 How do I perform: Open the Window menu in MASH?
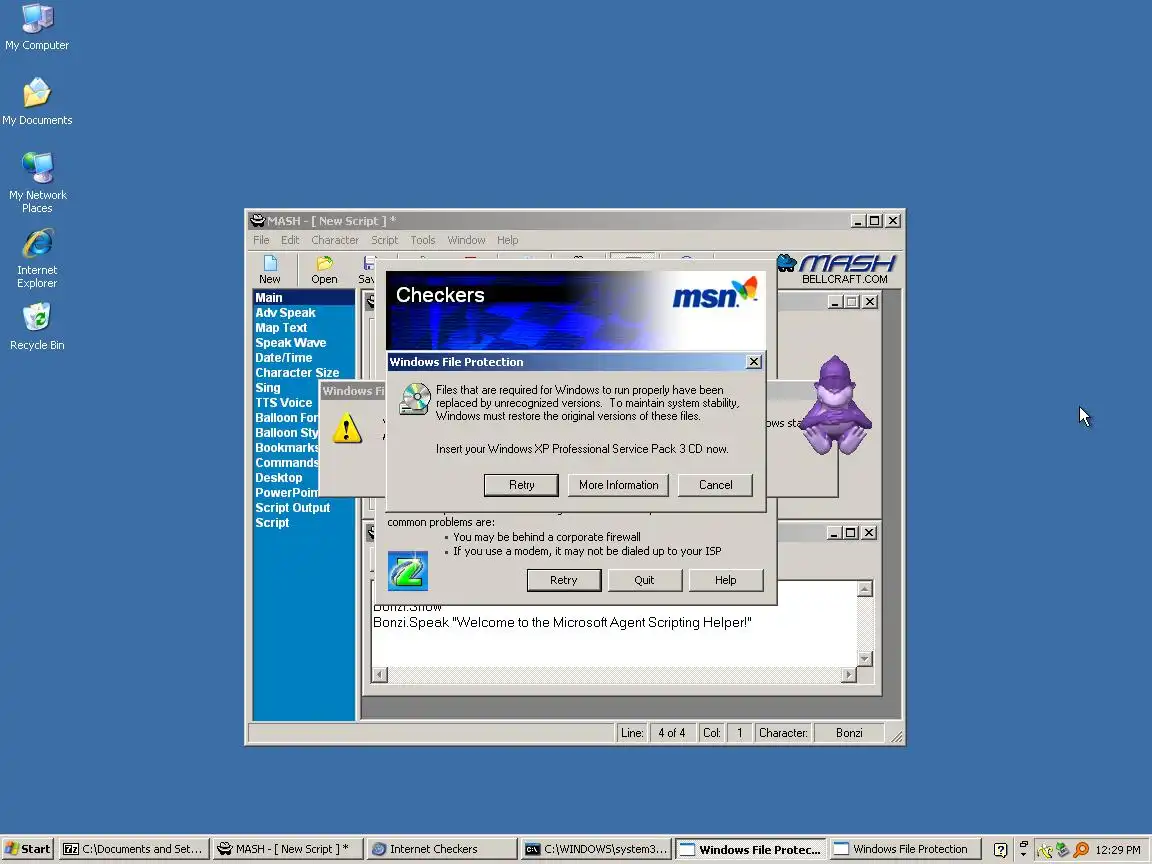click(467, 240)
